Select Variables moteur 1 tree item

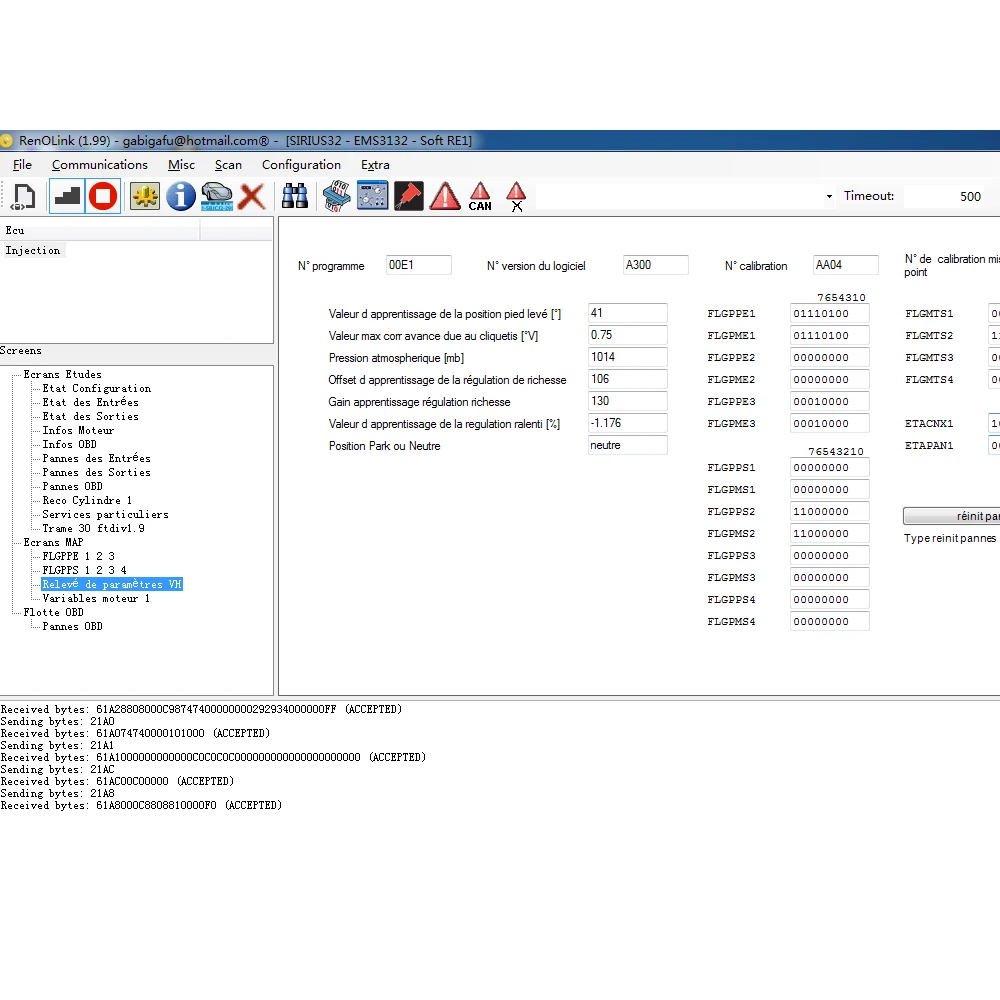[96, 598]
